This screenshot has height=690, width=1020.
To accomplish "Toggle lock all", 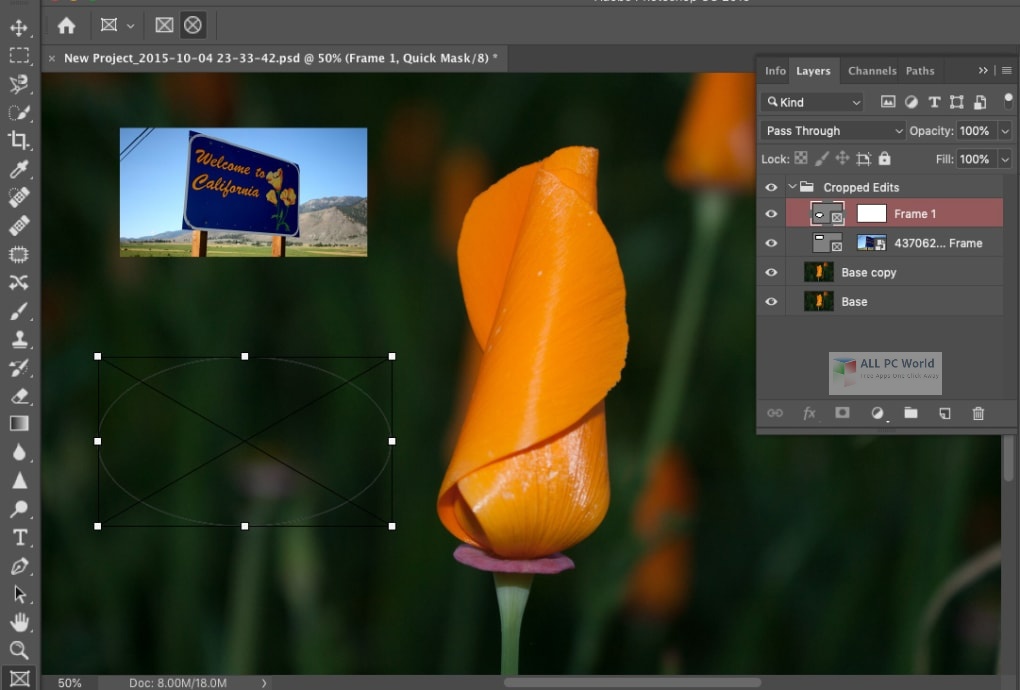I will click(884, 158).
